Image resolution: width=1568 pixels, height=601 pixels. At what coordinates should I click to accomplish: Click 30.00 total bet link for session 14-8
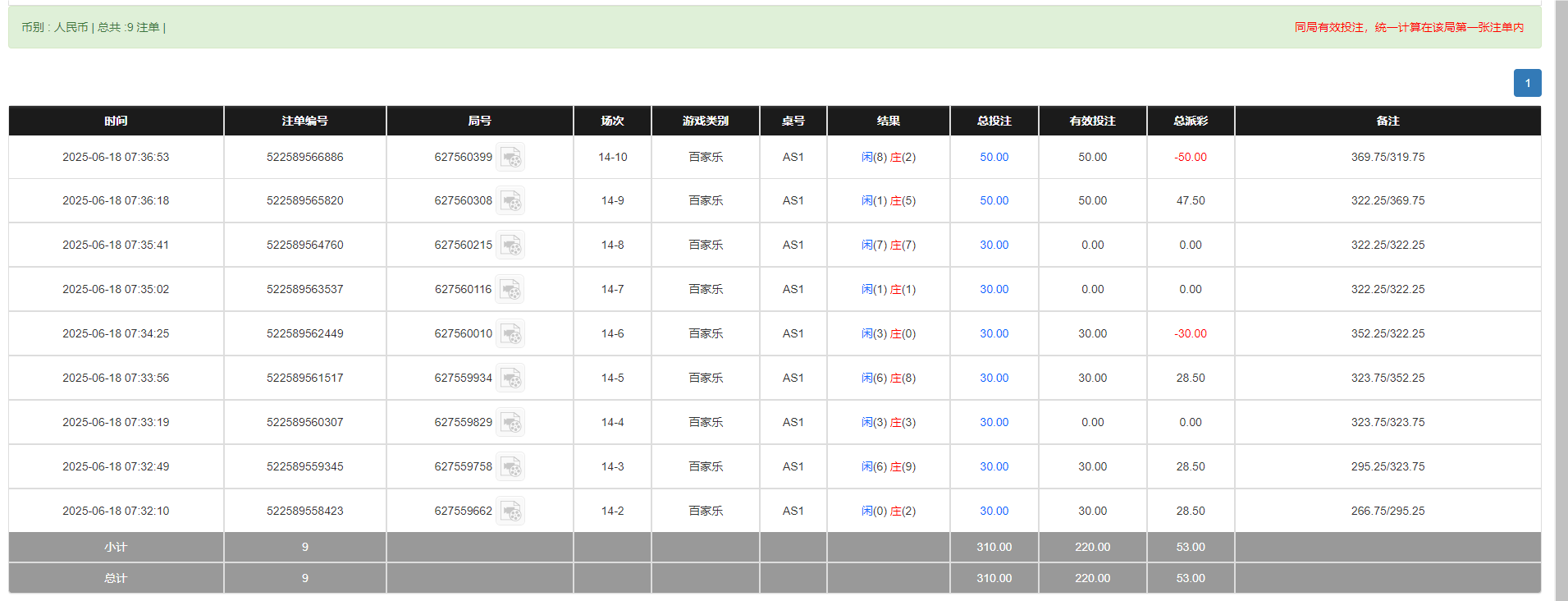tap(994, 245)
